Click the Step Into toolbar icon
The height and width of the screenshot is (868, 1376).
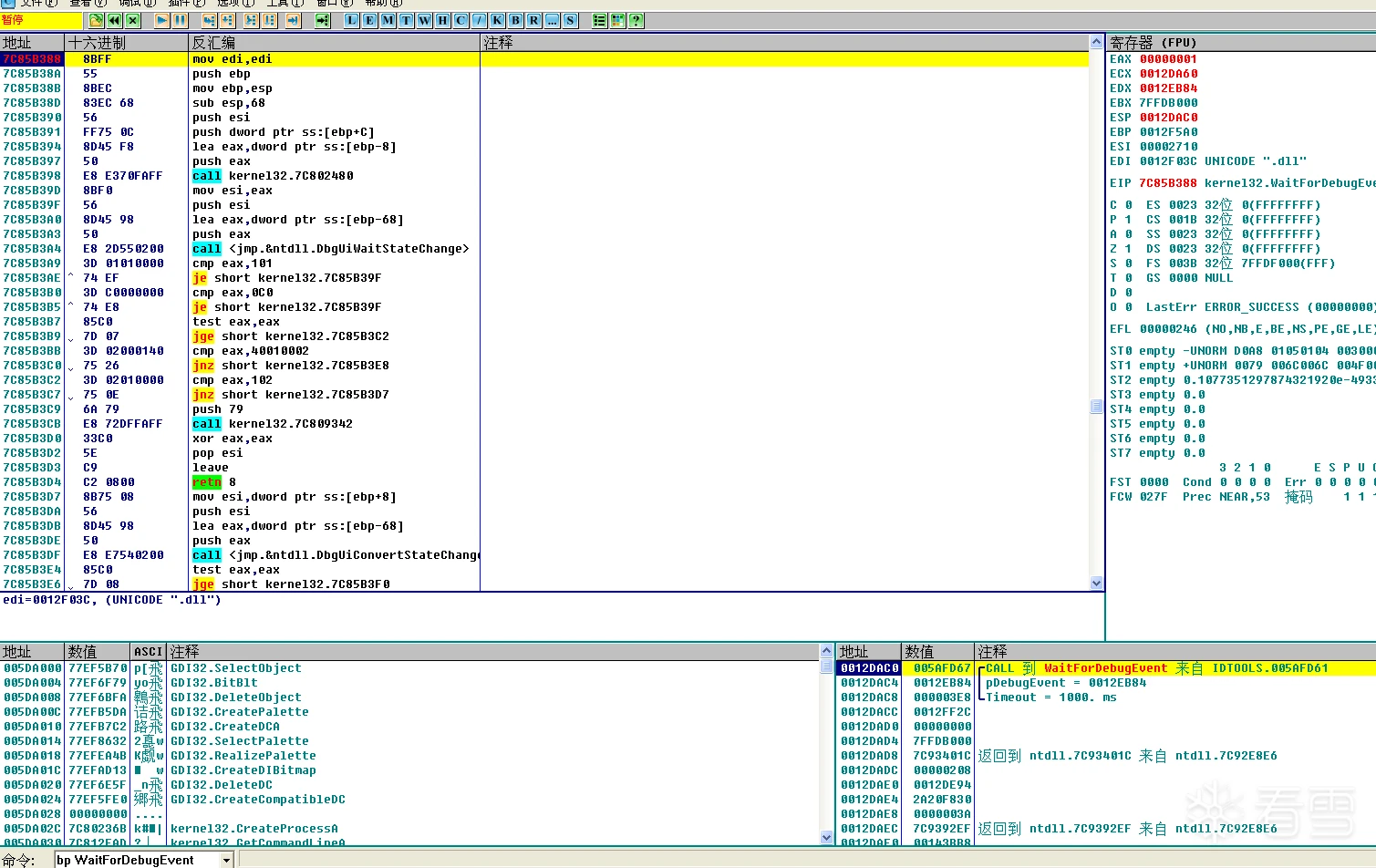pos(209,20)
